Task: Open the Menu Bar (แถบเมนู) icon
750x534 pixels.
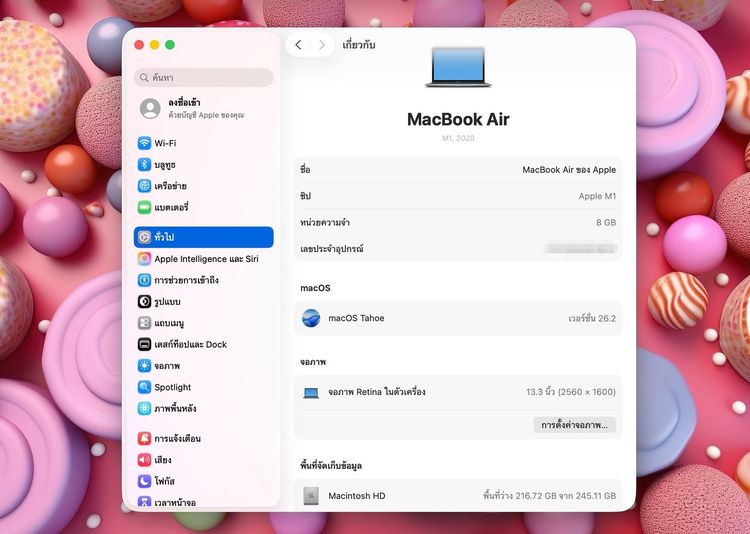Action: click(144, 323)
